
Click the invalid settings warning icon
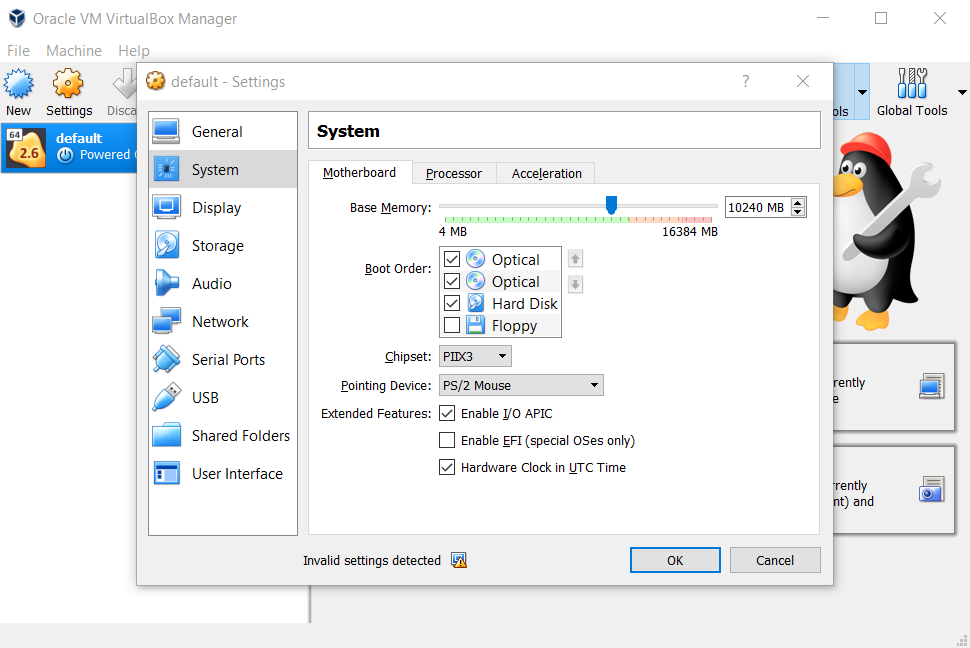pyautogui.click(x=458, y=560)
